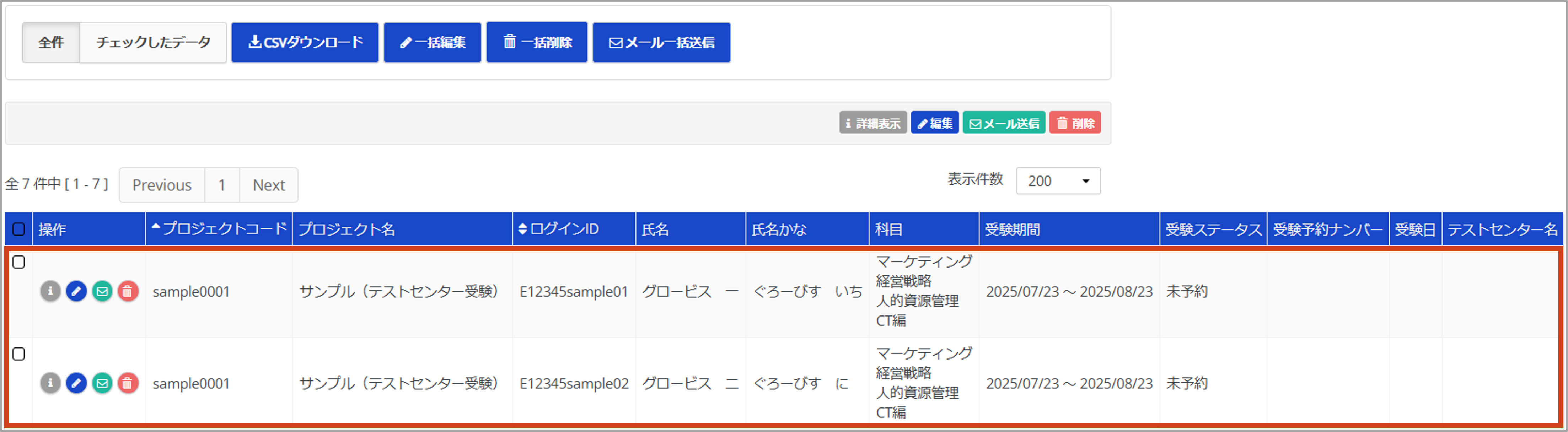Click the 一括編集 button

pyautogui.click(x=432, y=43)
